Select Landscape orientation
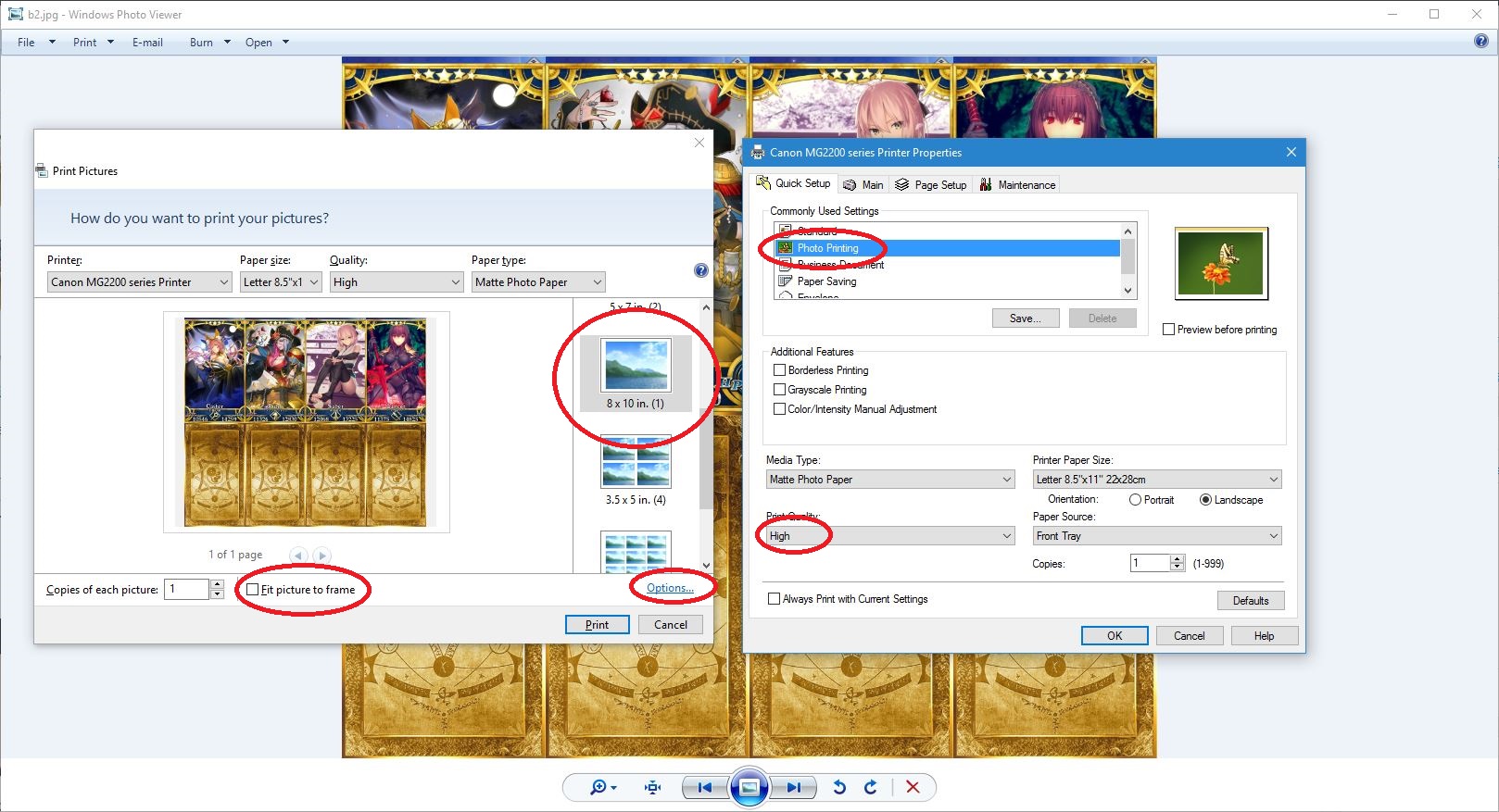This screenshot has width=1499, height=812. 1205,500
